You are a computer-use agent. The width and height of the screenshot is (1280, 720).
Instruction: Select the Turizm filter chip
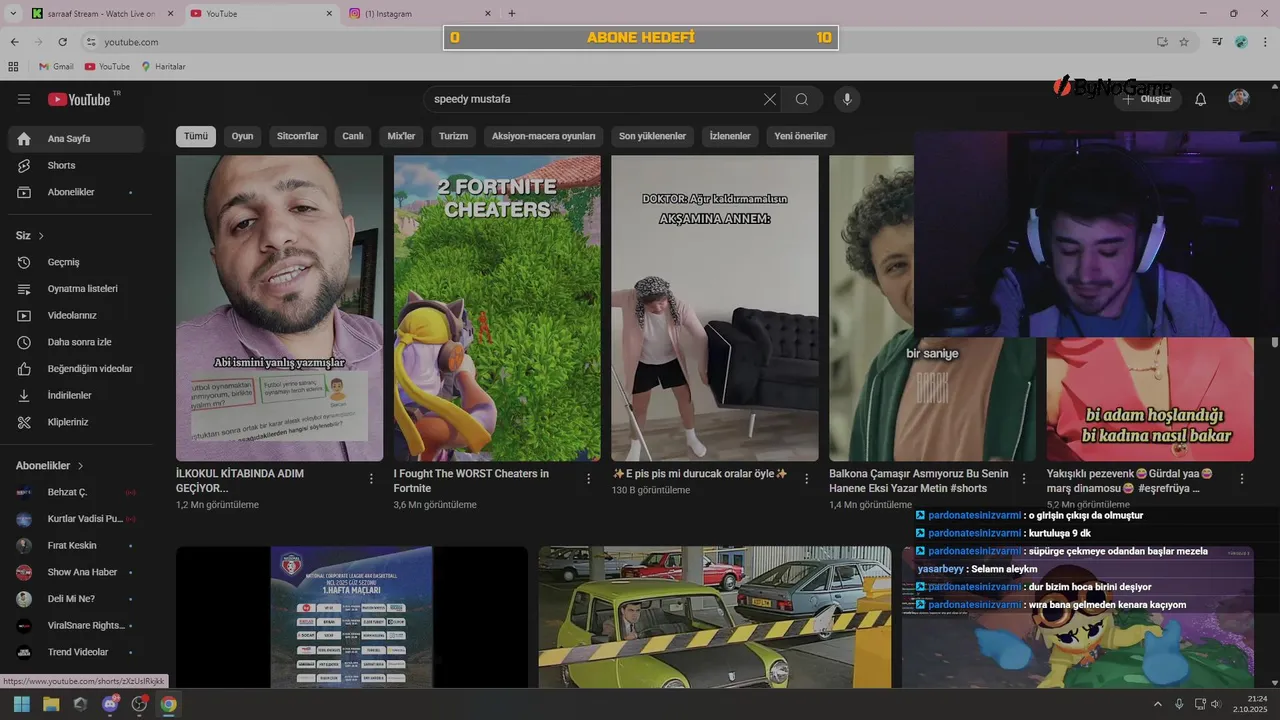[x=453, y=136]
